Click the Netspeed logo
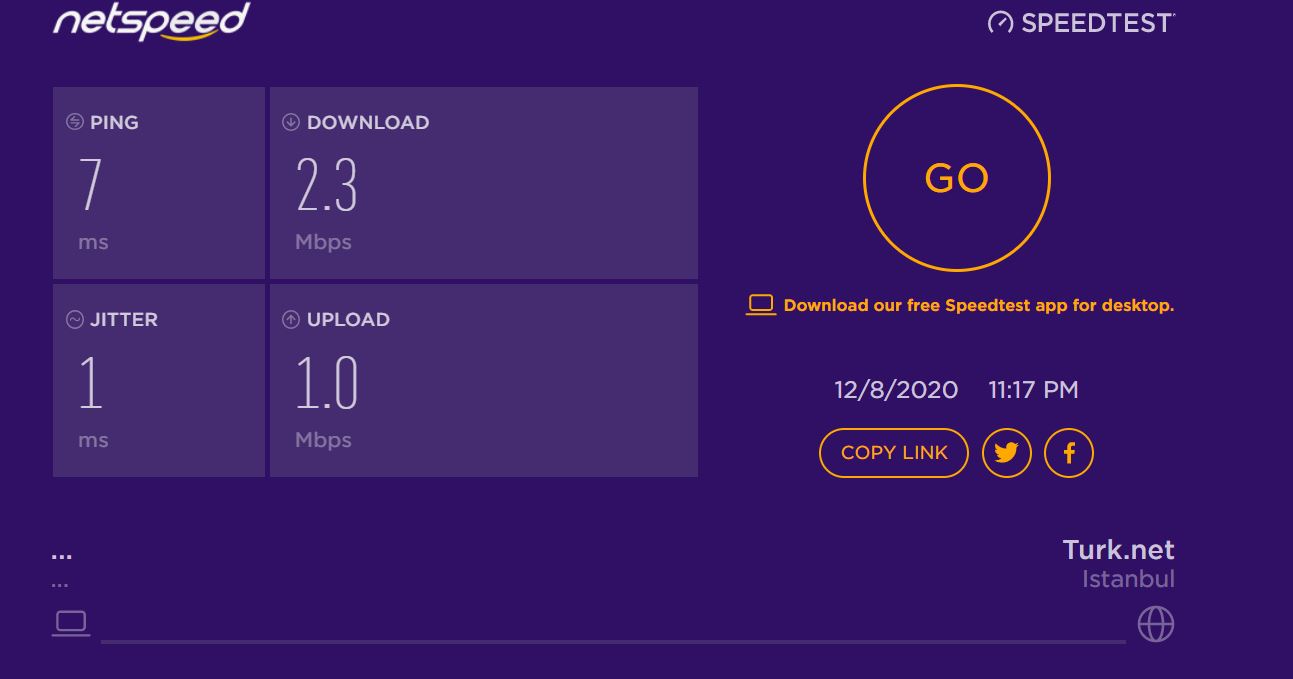Screen dimensions: 1293x679 point(151,22)
